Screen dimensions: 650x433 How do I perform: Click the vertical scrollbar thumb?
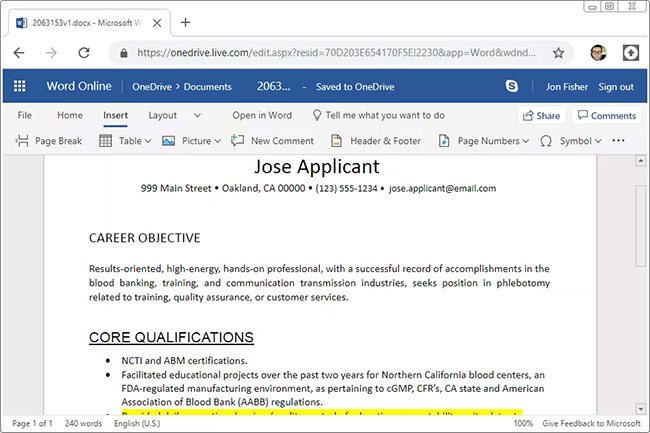[x=640, y=226]
